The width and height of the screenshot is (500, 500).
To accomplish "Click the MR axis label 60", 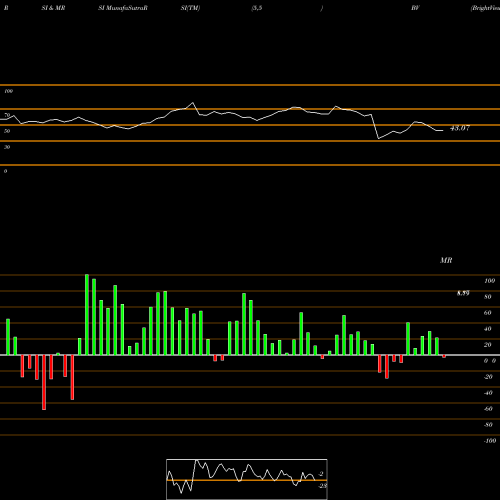I will 488,313.
